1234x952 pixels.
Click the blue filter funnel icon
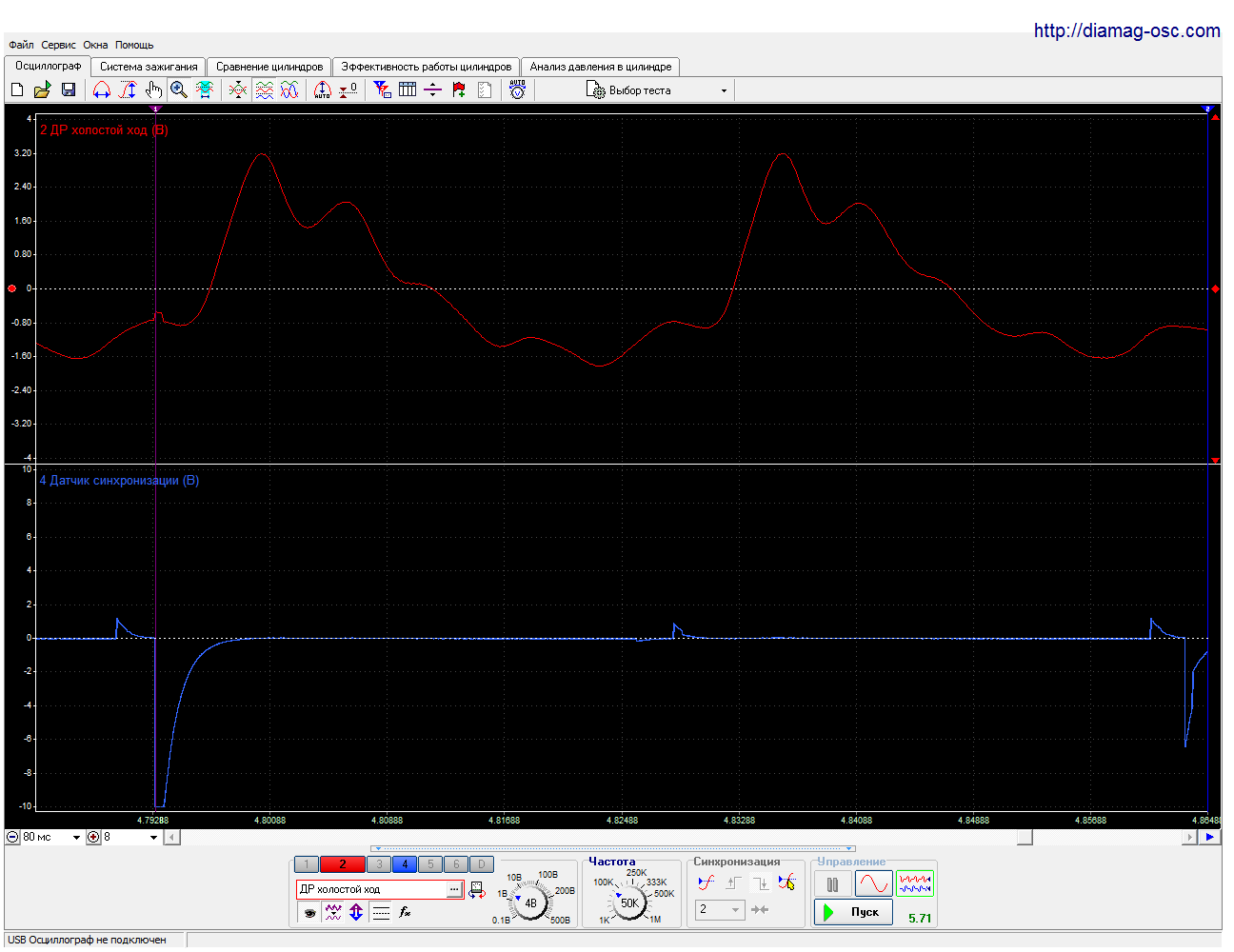point(382,89)
